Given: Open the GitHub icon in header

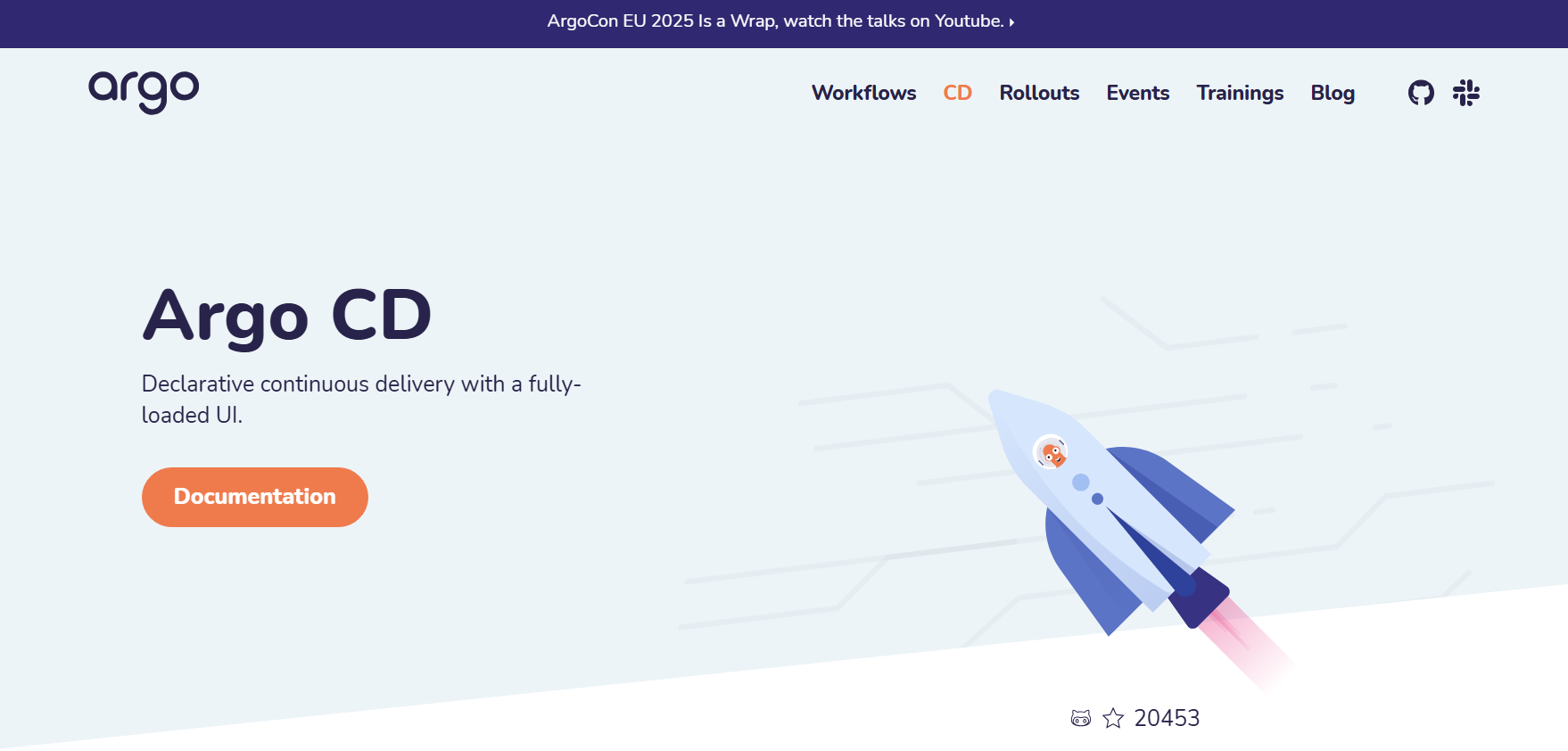Looking at the screenshot, I should [x=1421, y=93].
